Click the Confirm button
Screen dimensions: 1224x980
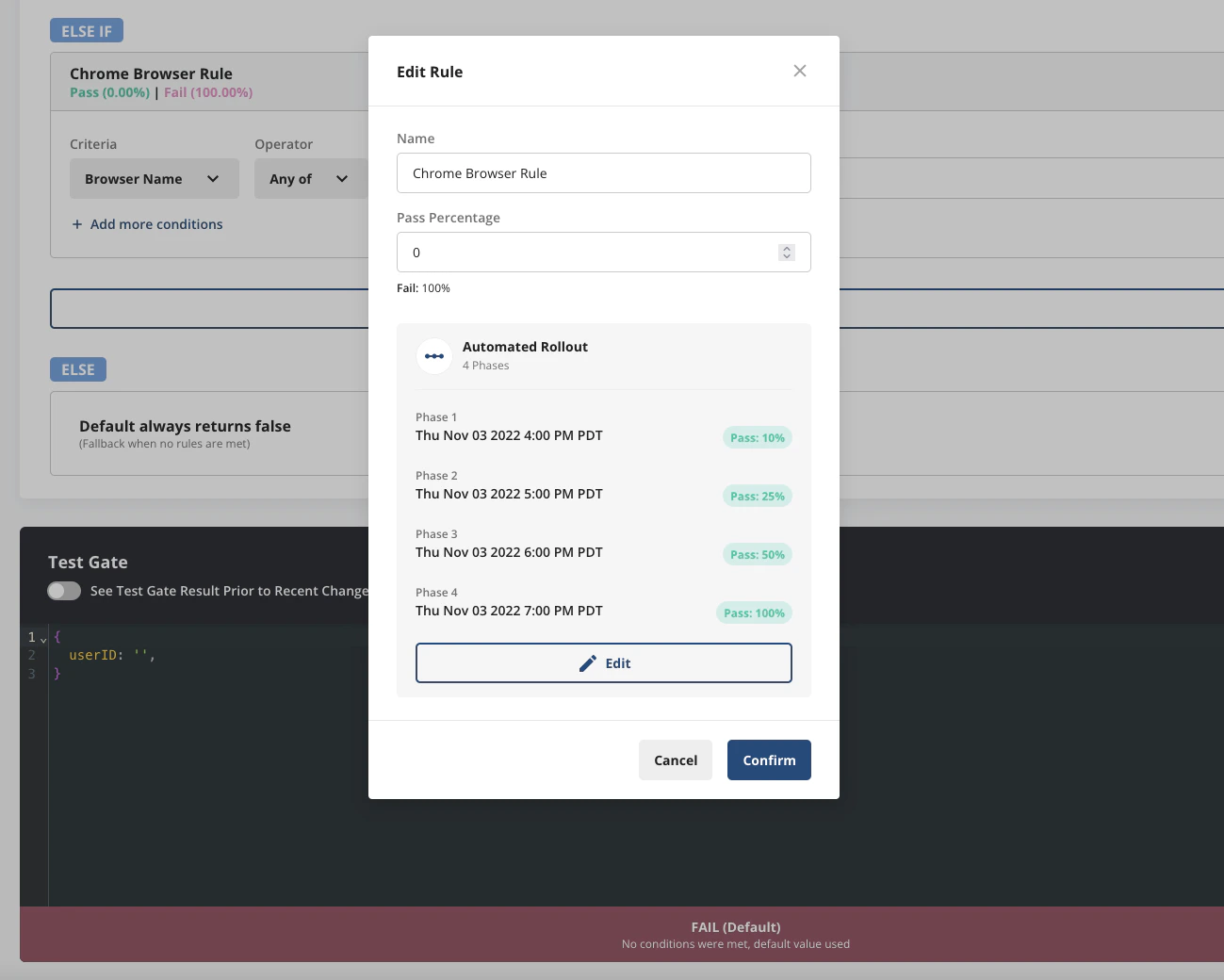(769, 760)
